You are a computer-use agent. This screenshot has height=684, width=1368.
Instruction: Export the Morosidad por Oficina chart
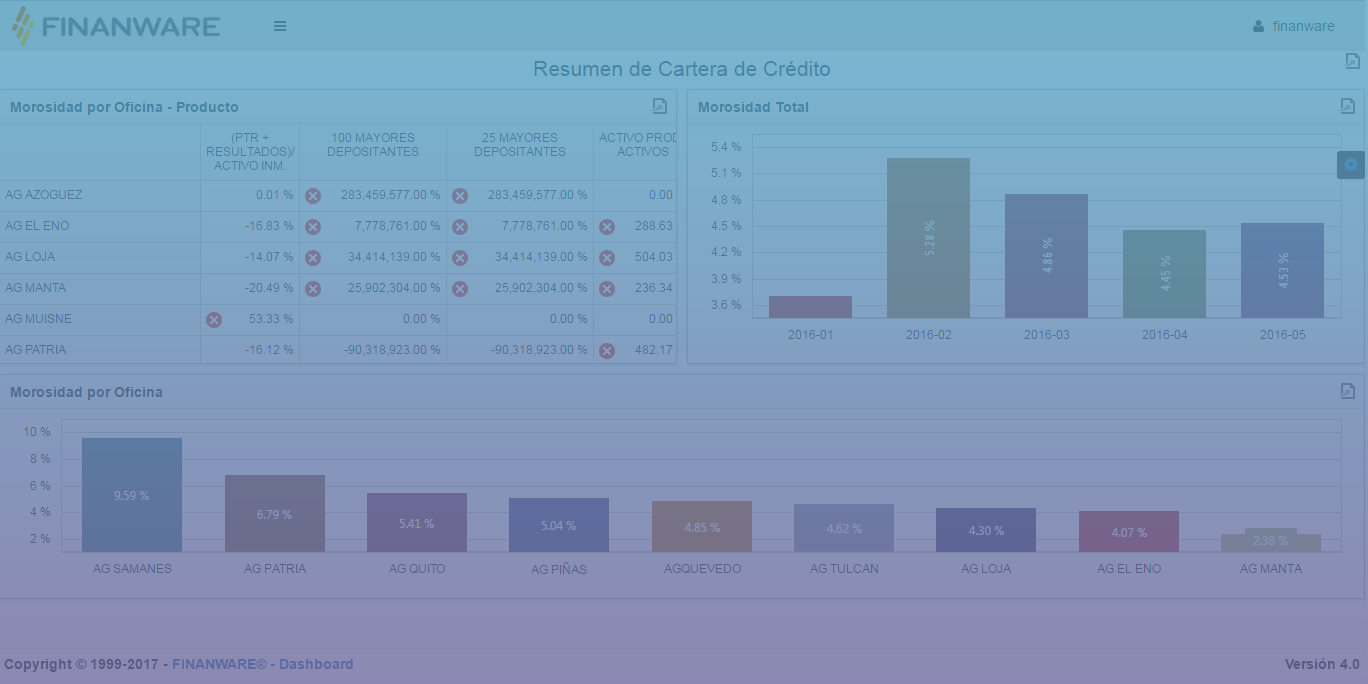point(1347,391)
